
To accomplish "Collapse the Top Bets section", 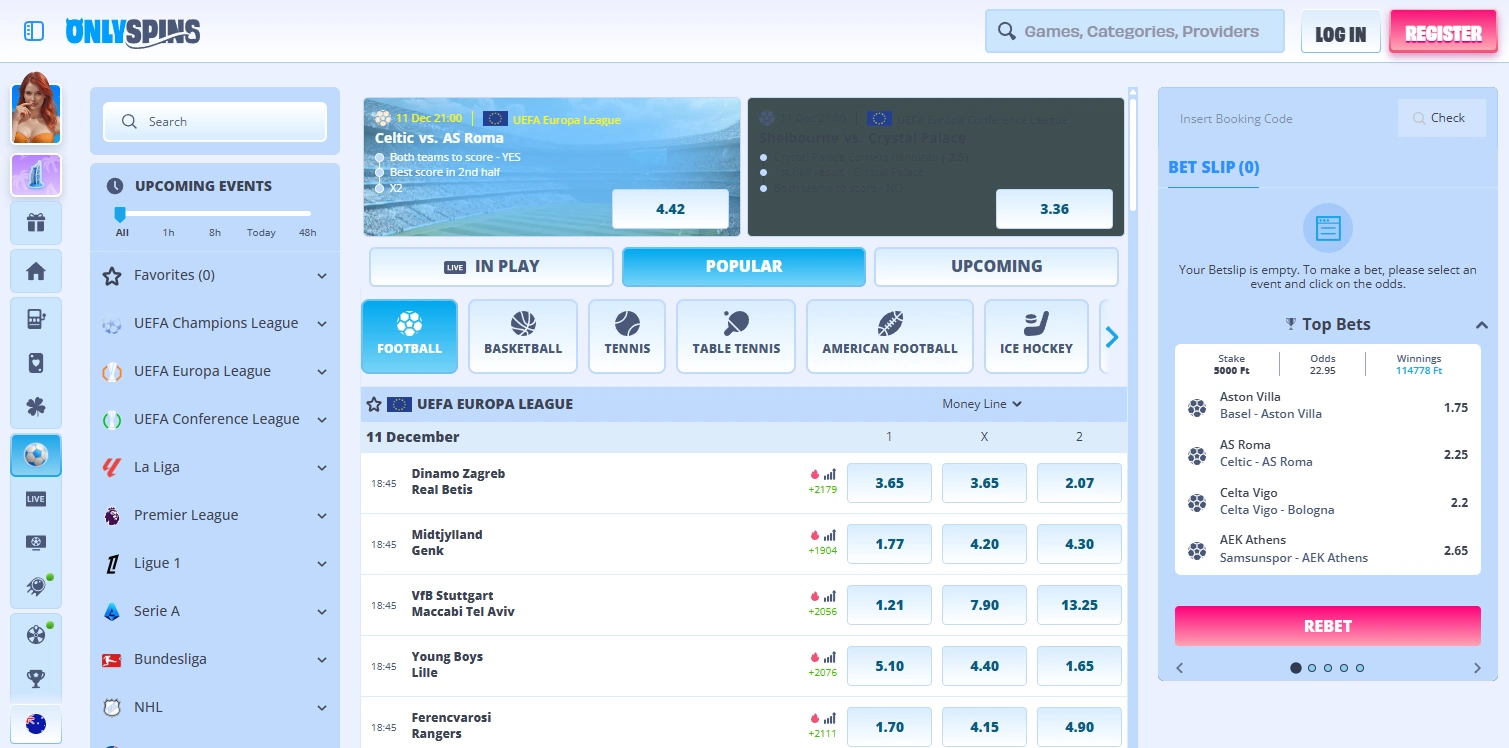I will pos(1481,324).
